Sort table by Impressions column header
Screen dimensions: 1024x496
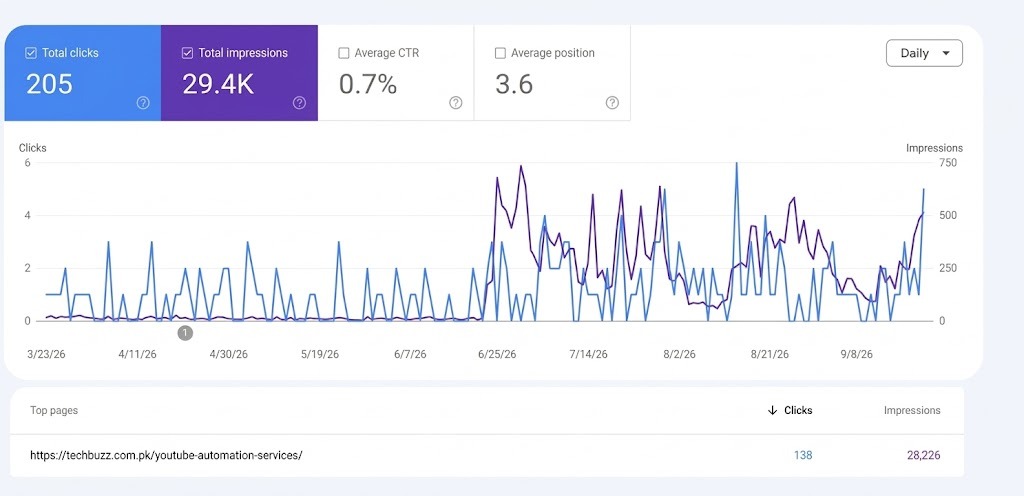point(912,411)
